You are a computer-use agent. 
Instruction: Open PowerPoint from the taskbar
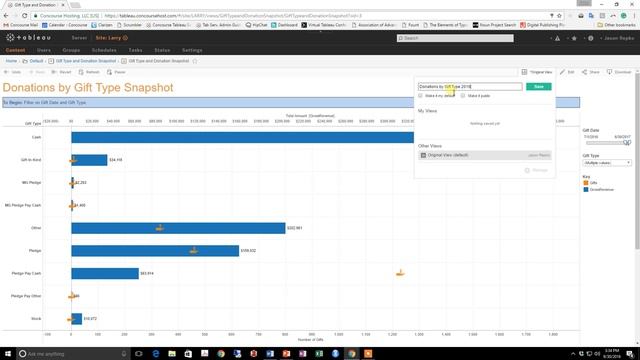pyautogui.click(x=286, y=353)
